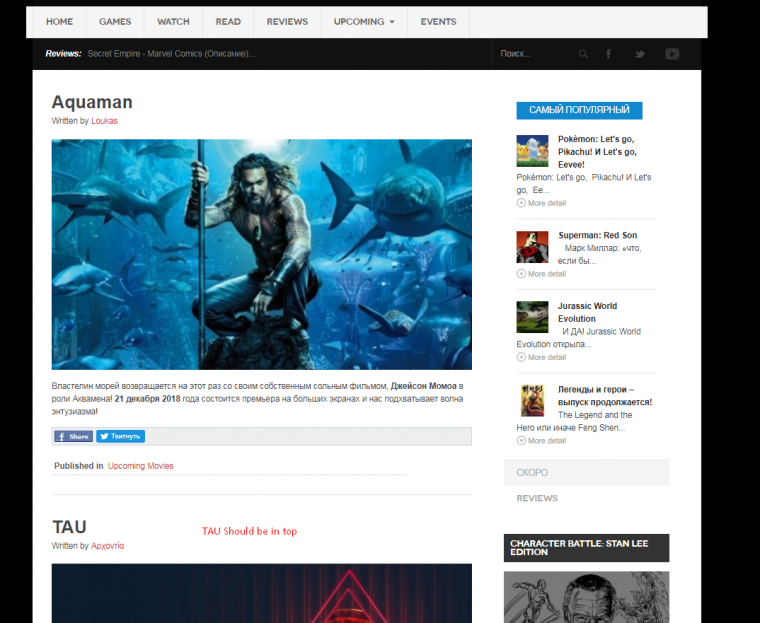Viewport: 760px width, 623px height.
Task: Click the Aquaman poster image
Action: 262,255
